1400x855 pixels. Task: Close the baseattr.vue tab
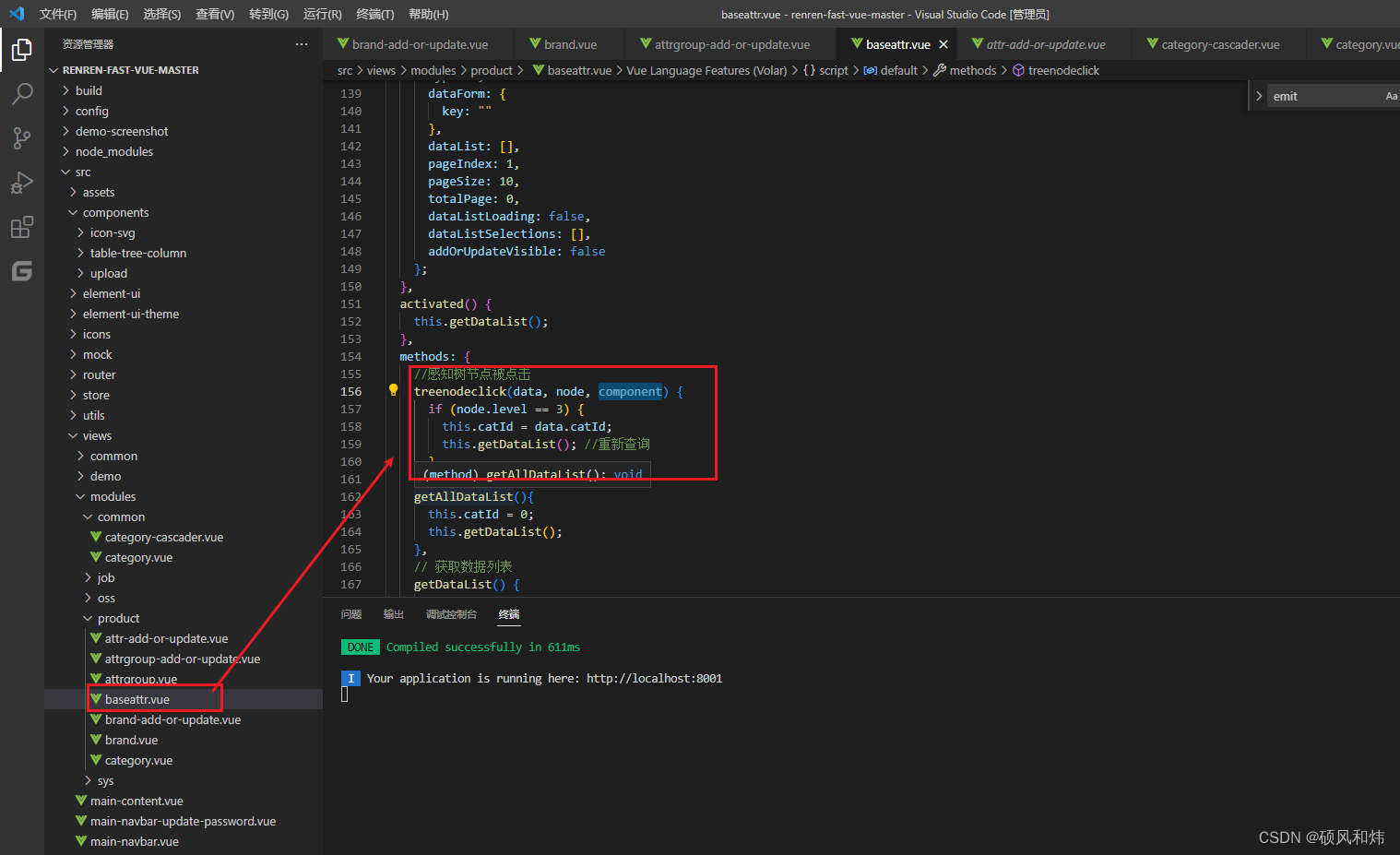pyautogui.click(x=943, y=44)
